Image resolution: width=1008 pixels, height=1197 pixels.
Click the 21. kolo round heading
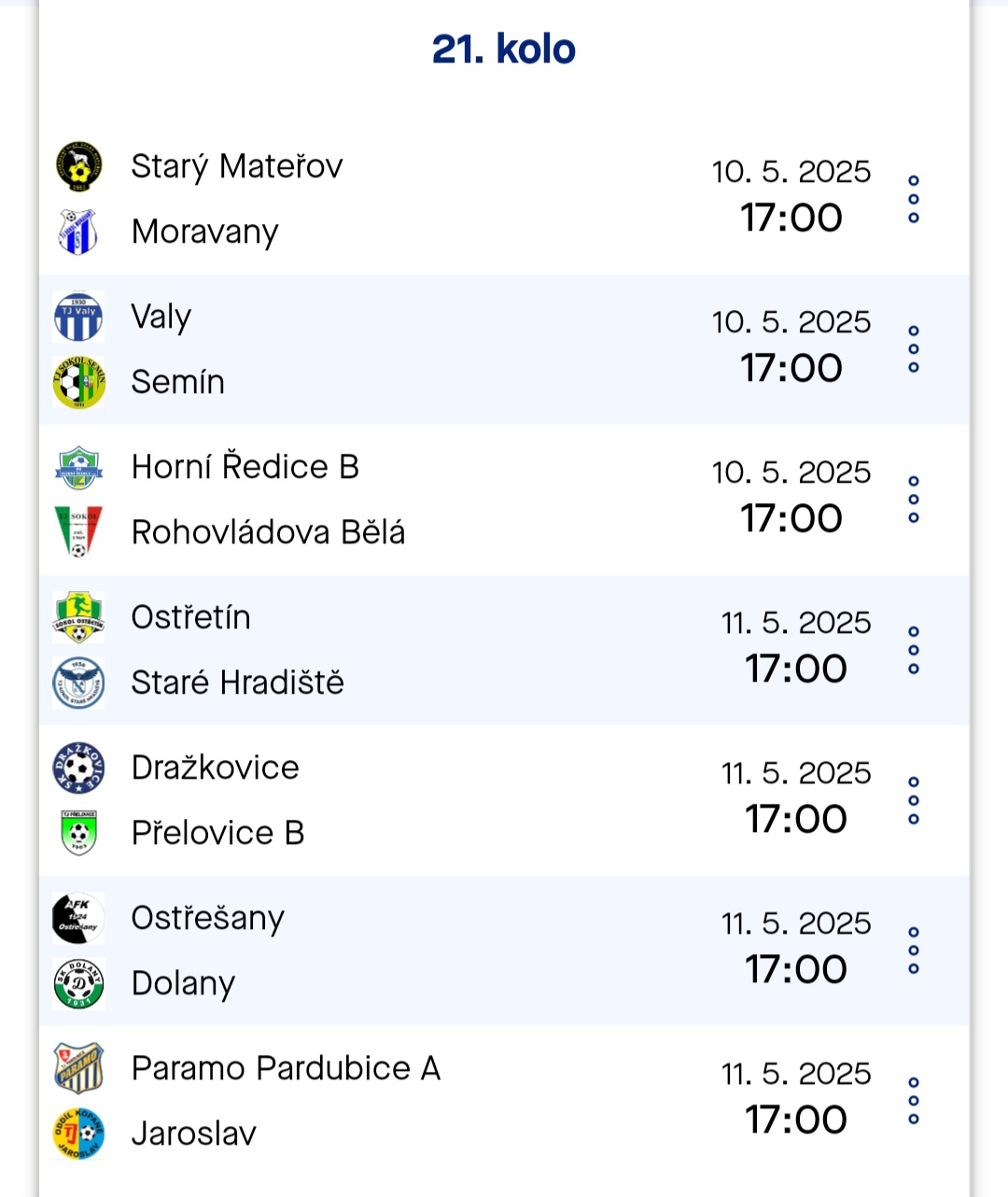coord(504,49)
